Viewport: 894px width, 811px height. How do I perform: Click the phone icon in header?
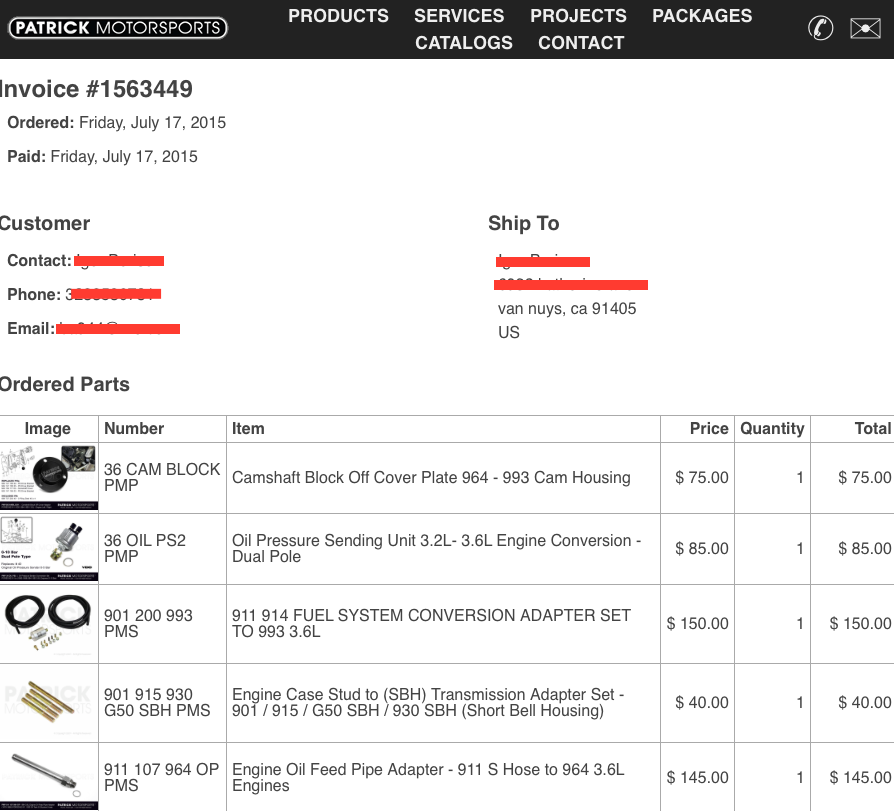pyautogui.click(x=820, y=28)
